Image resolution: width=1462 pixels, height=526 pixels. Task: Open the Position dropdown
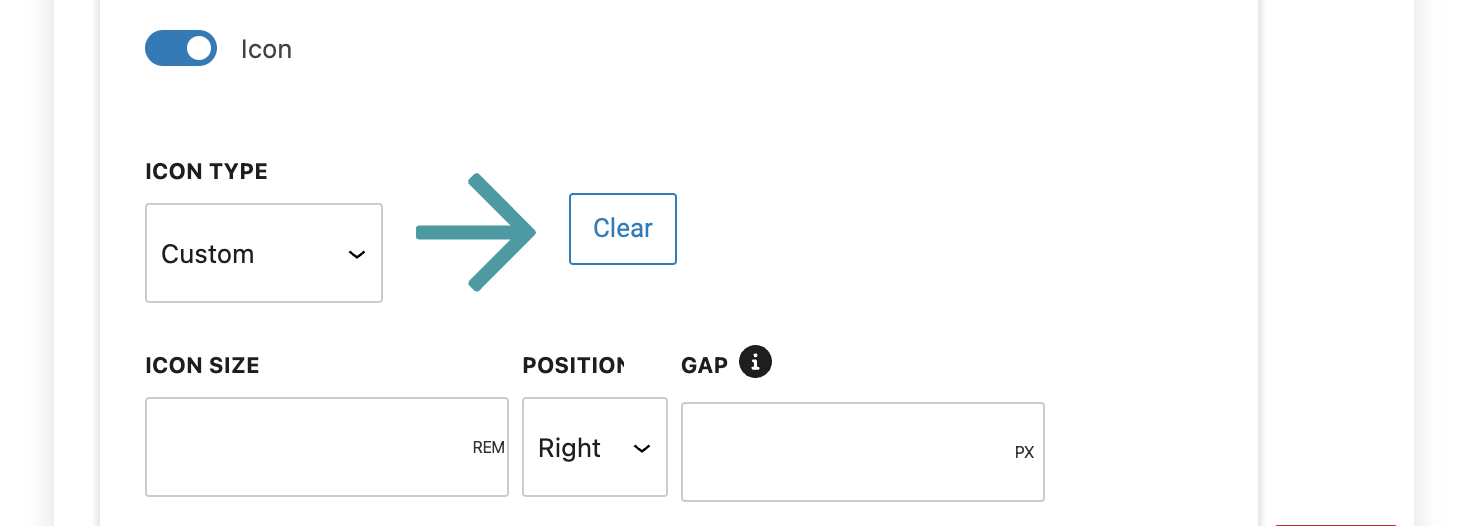pos(594,447)
